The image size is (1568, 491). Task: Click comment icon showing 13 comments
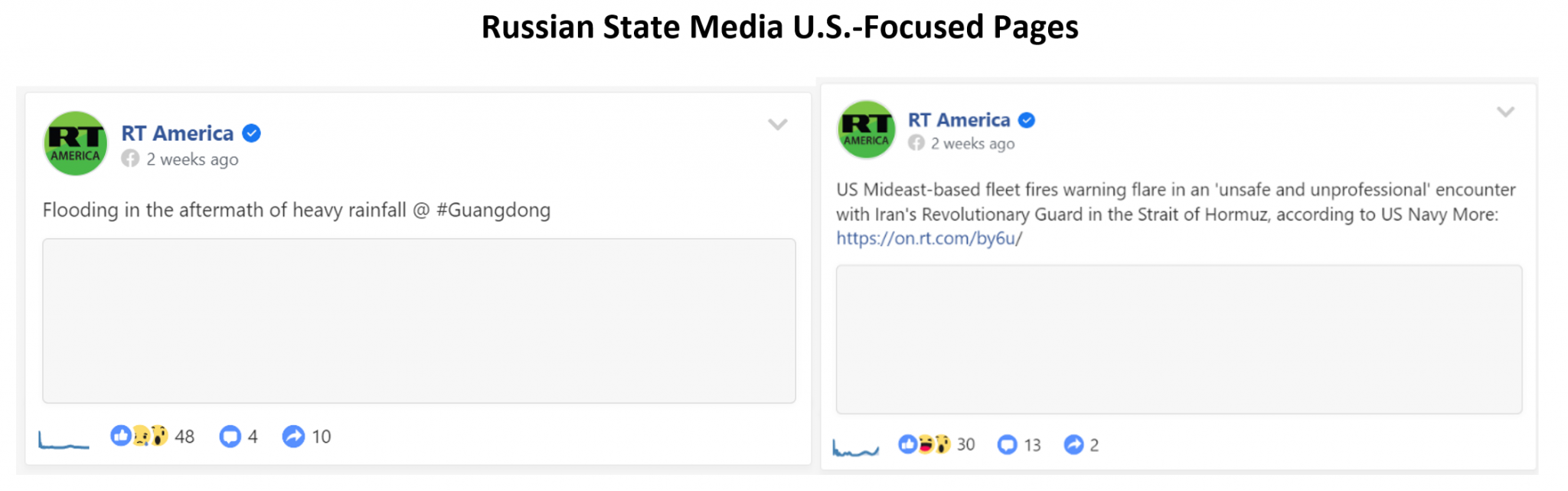(1008, 444)
